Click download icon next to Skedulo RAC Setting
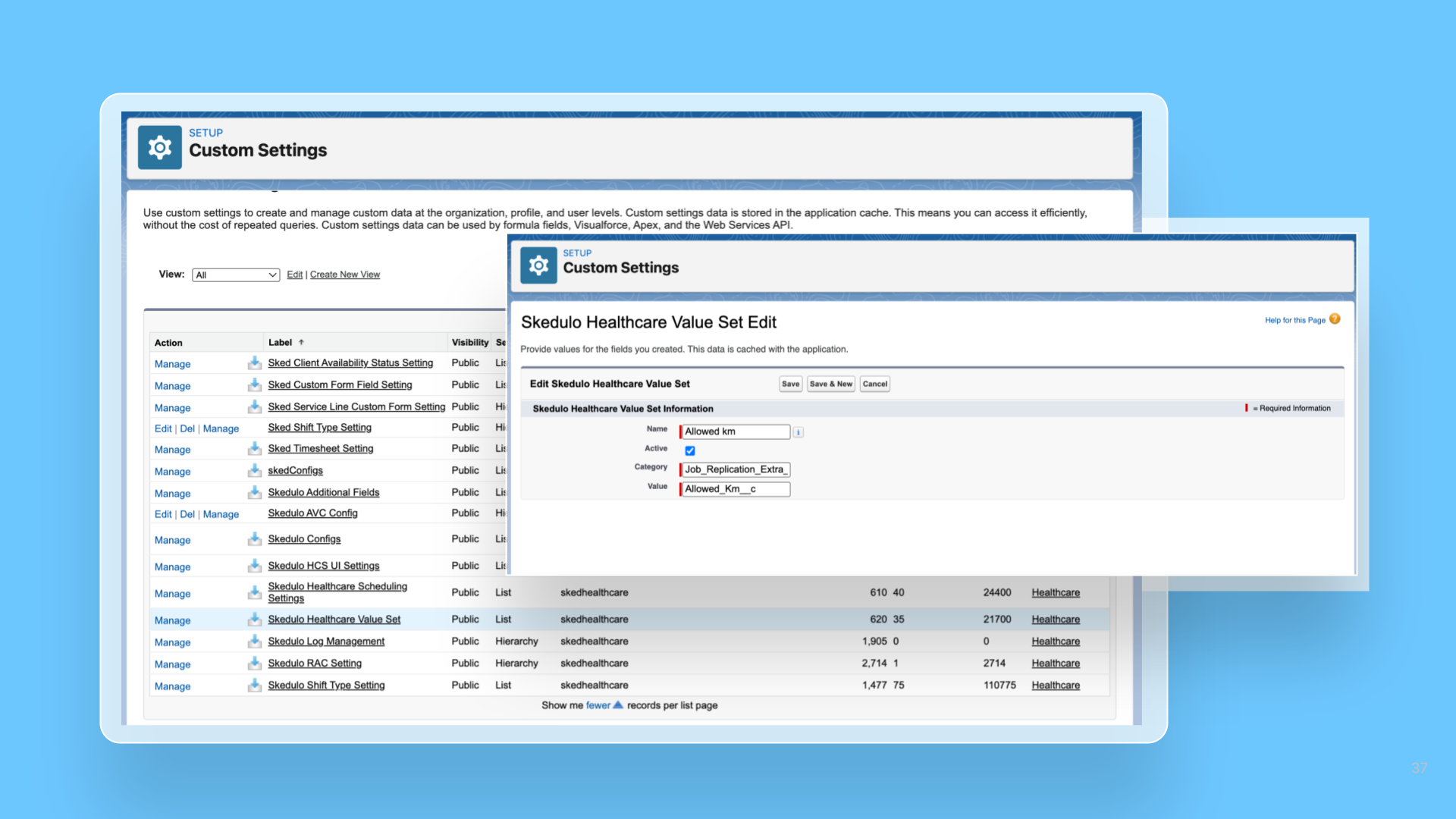 (x=255, y=664)
